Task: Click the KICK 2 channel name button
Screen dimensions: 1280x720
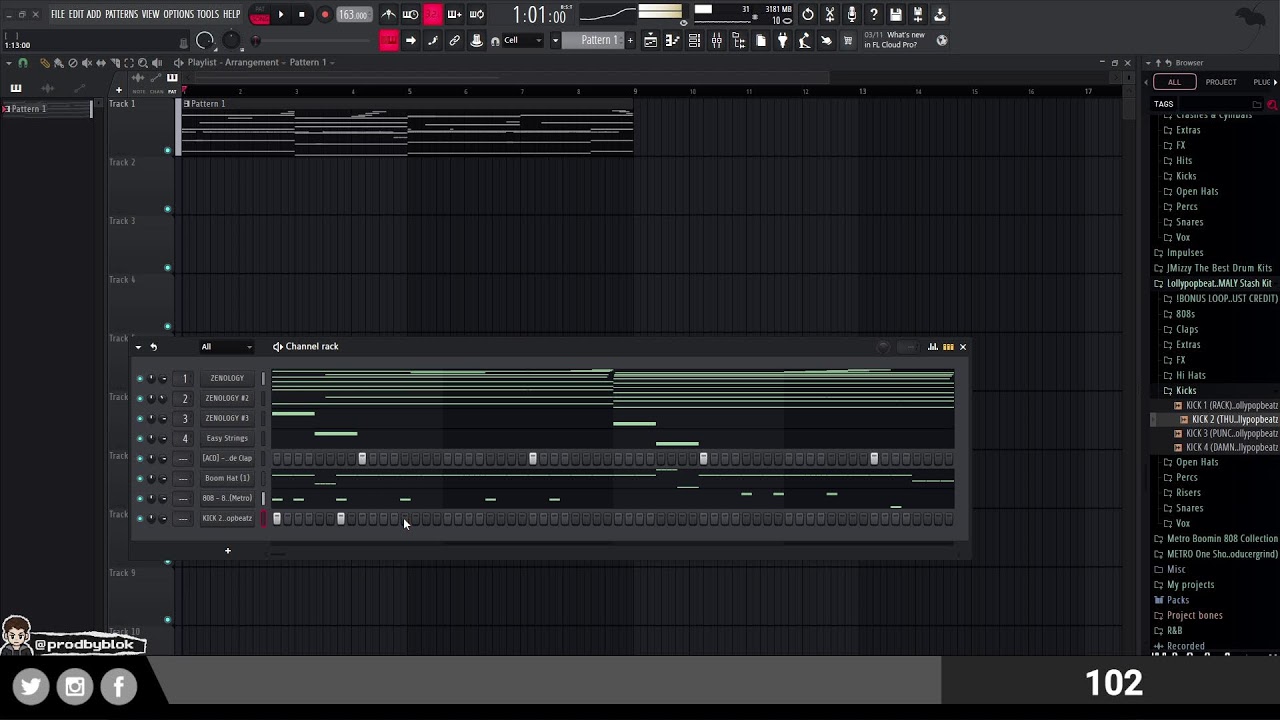Action: pyautogui.click(x=227, y=518)
